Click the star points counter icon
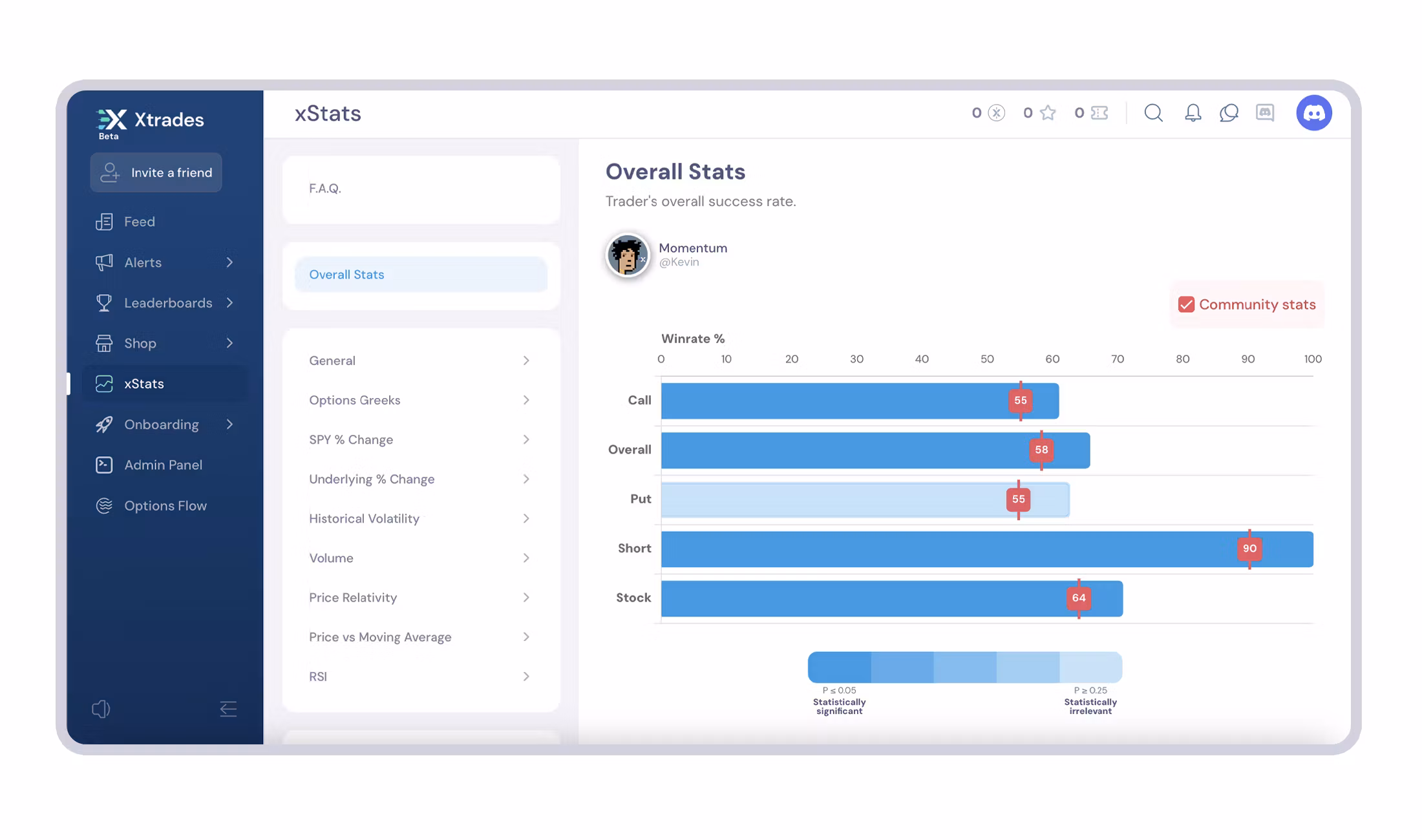Viewport: 1422px width, 840px height. (x=1048, y=113)
